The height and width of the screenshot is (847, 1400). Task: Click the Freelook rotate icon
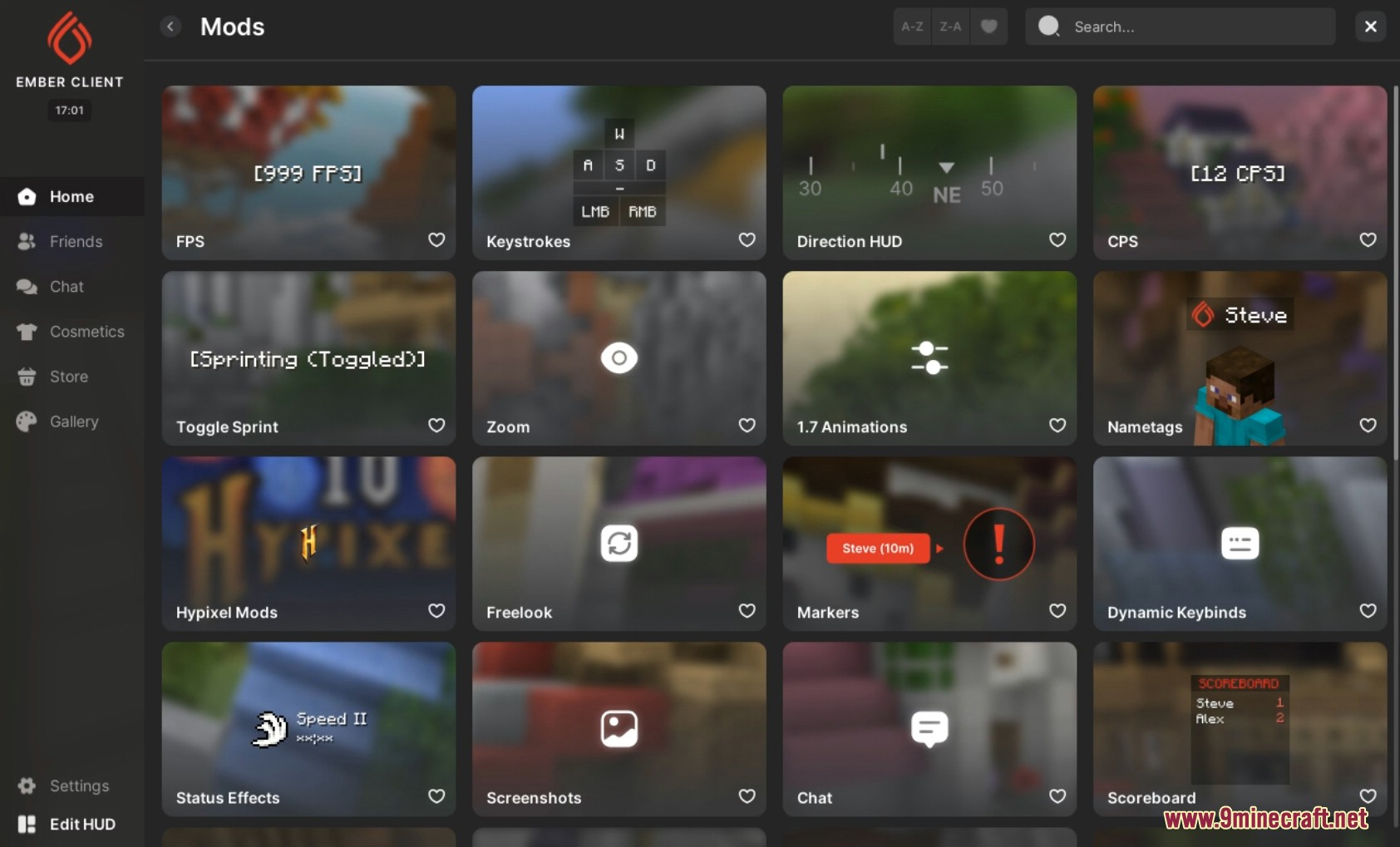point(619,544)
